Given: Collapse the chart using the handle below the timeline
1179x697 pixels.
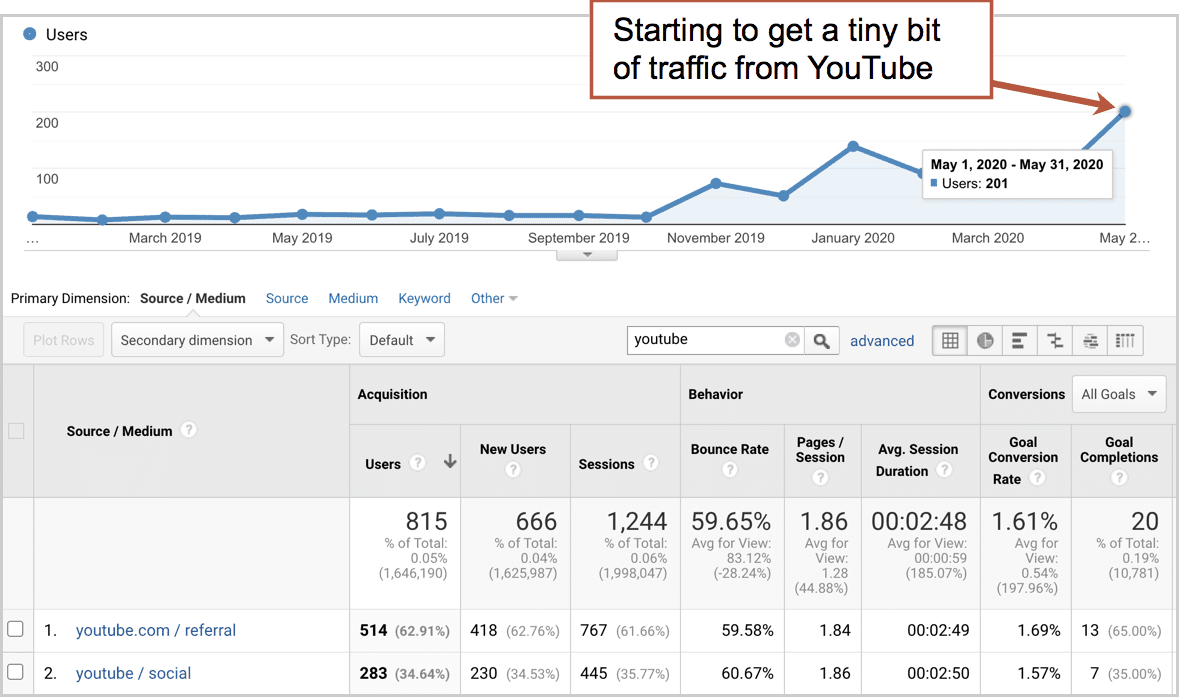Looking at the screenshot, I should 587,256.
